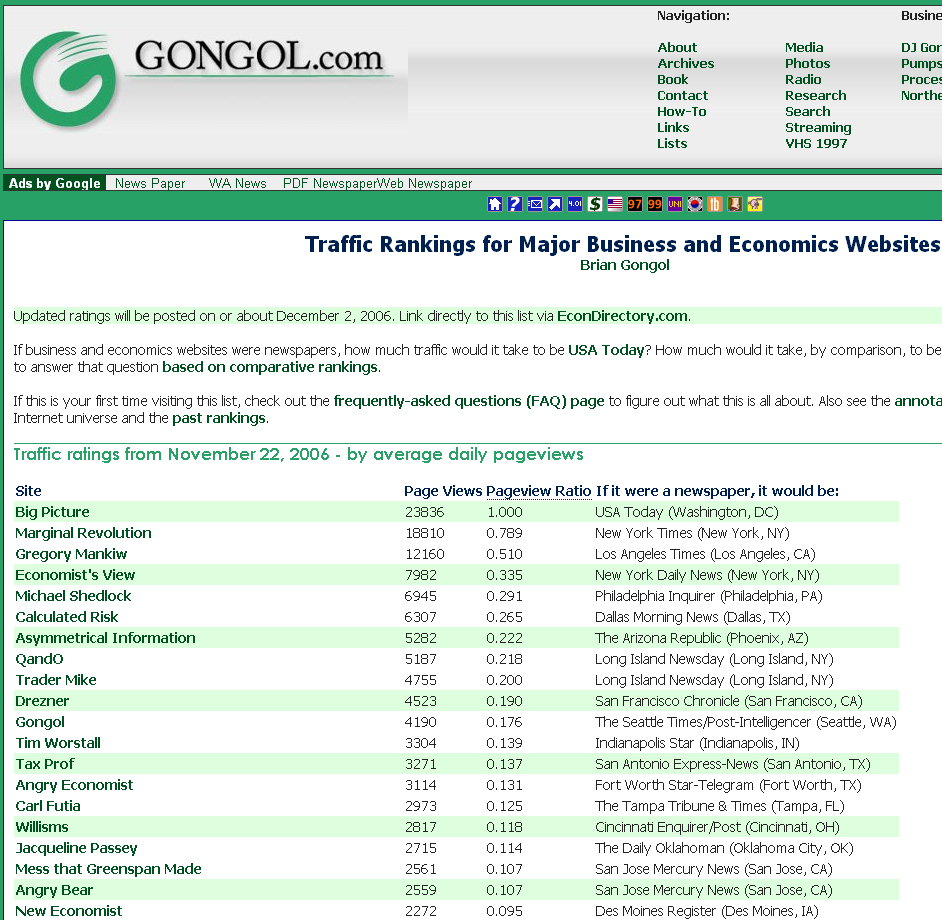
Task: Click the Dilbert cartoon character icon
Action: [x=735, y=204]
